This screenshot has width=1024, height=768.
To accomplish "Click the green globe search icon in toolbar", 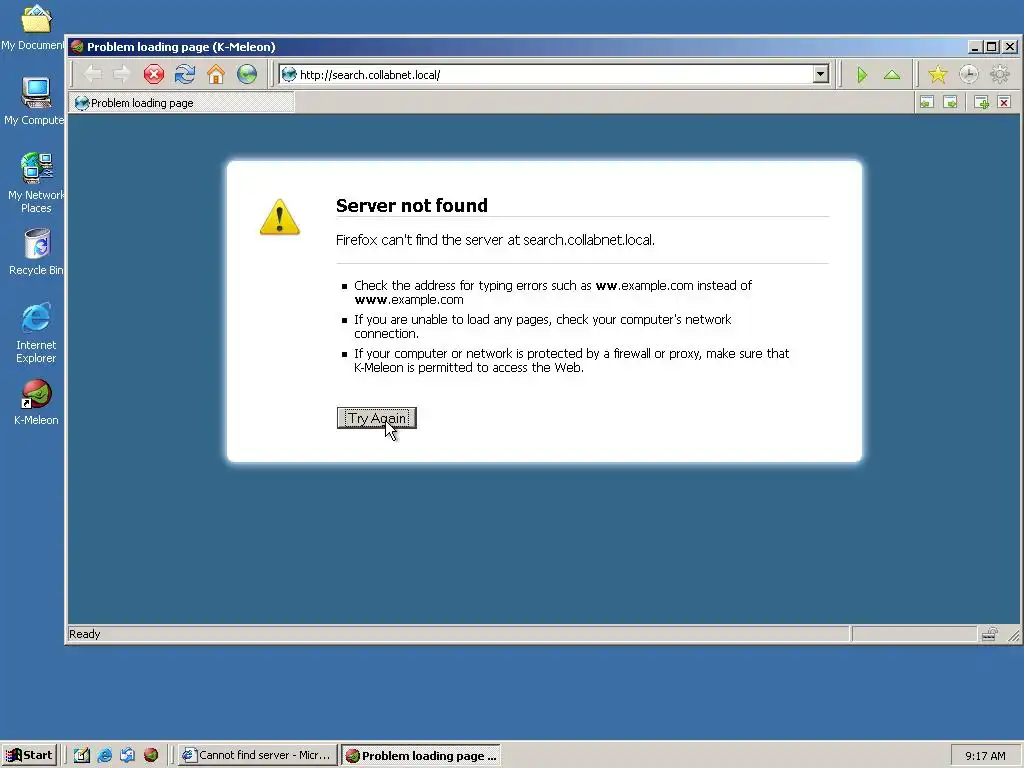I will tap(247, 74).
